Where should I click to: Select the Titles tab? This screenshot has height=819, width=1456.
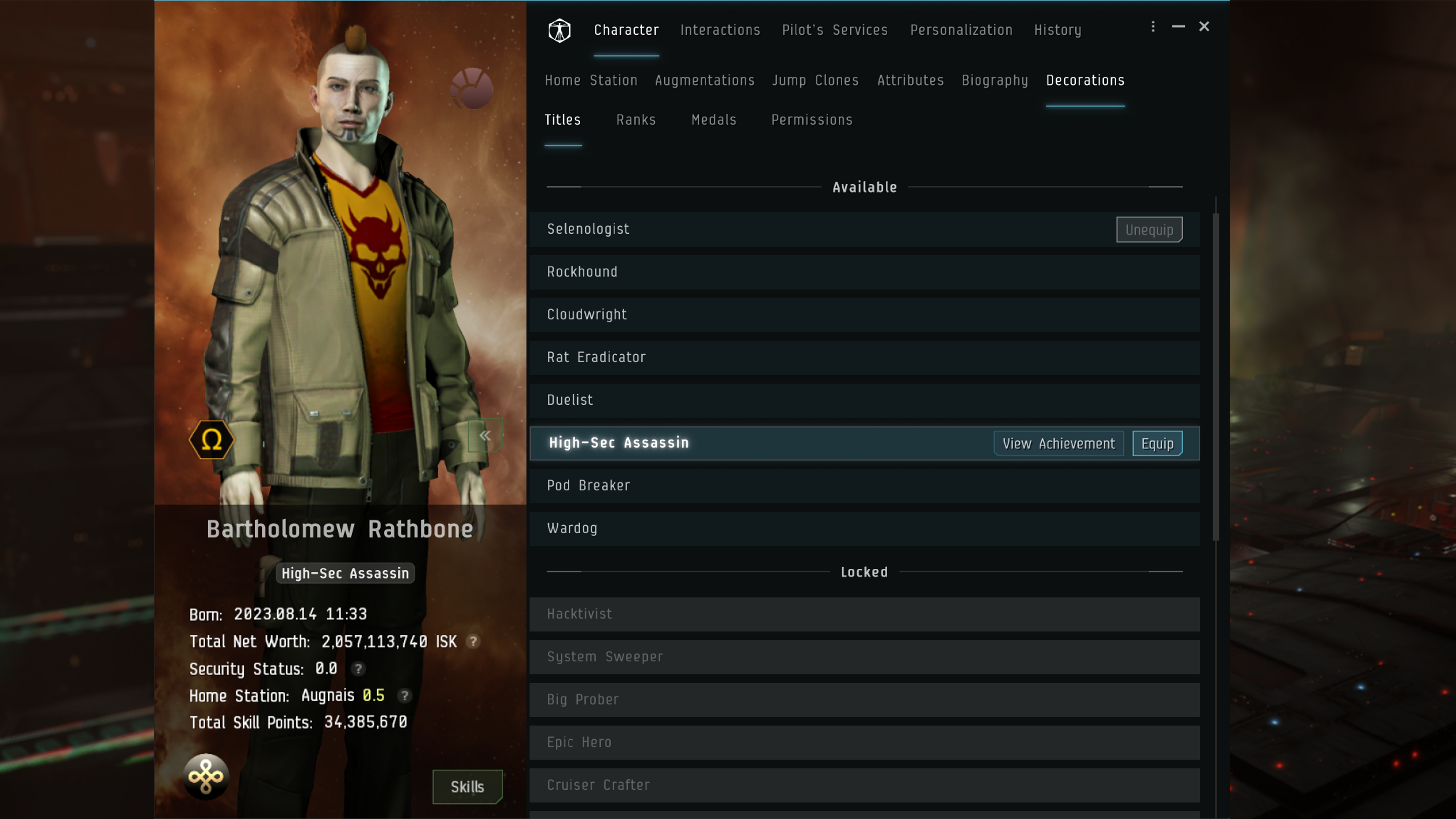563,120
